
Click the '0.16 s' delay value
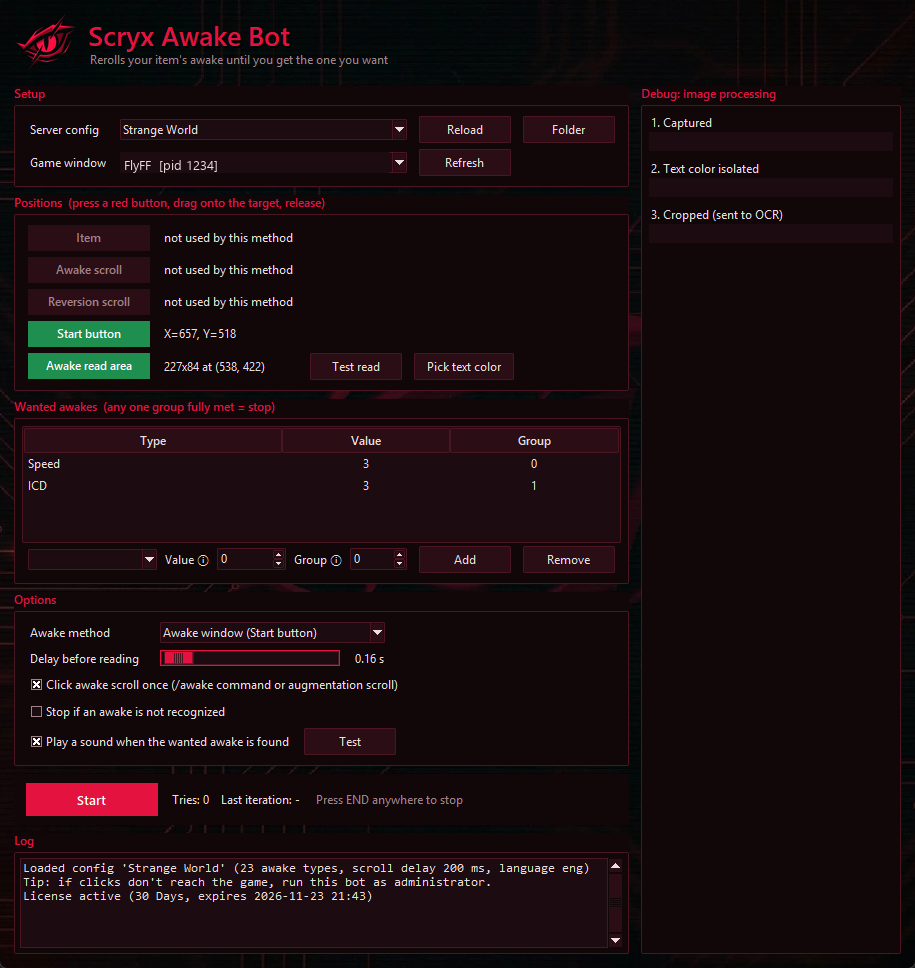[369, 659]
